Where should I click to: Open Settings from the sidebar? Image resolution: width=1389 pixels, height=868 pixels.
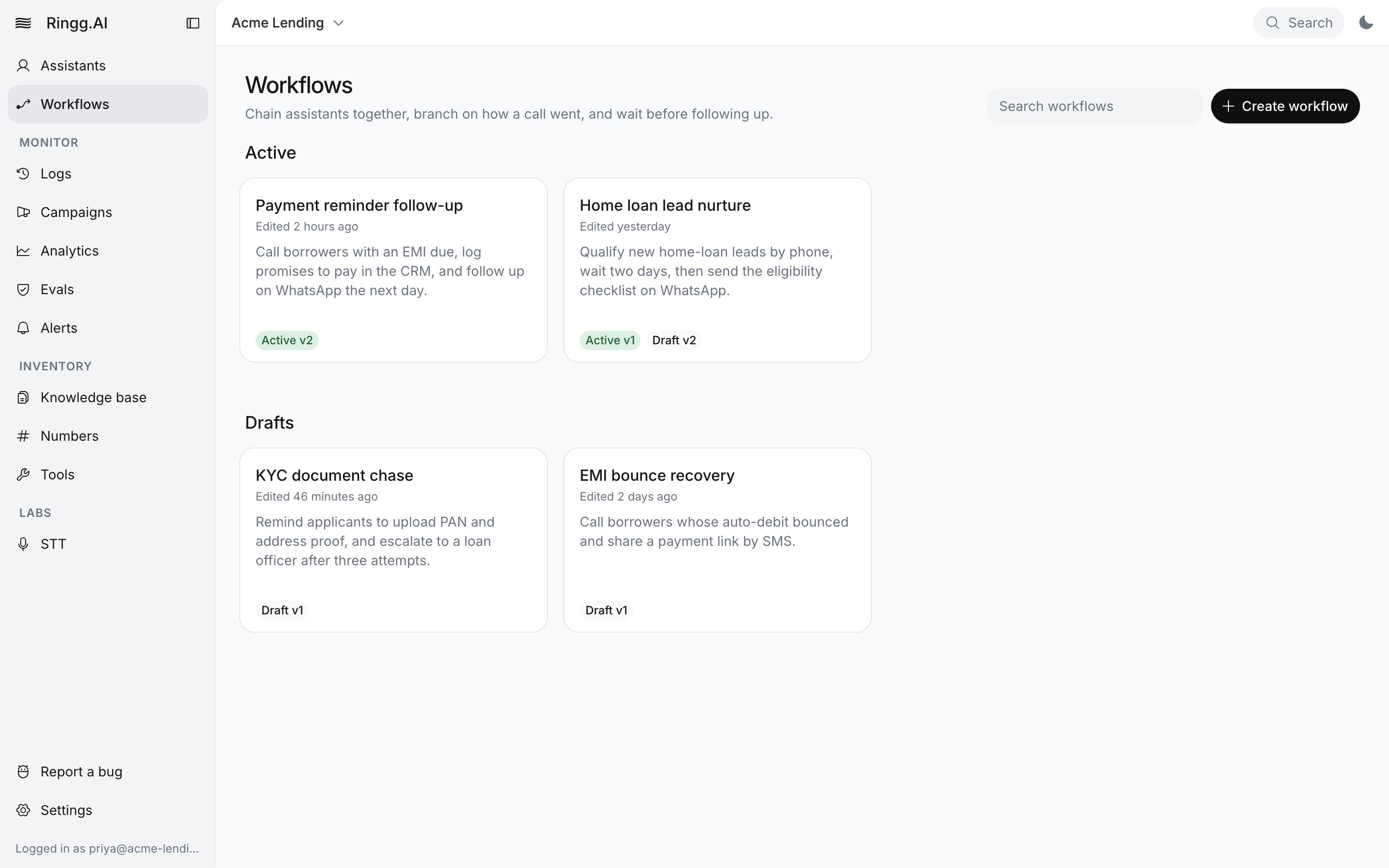coord(108,810)
